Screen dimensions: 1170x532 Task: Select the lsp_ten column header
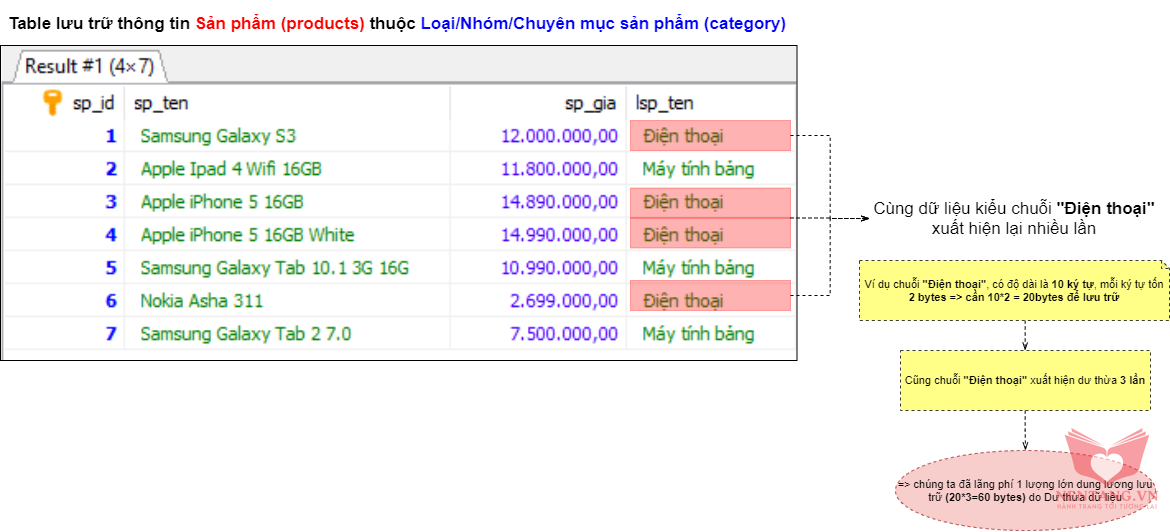coord(664,103)
